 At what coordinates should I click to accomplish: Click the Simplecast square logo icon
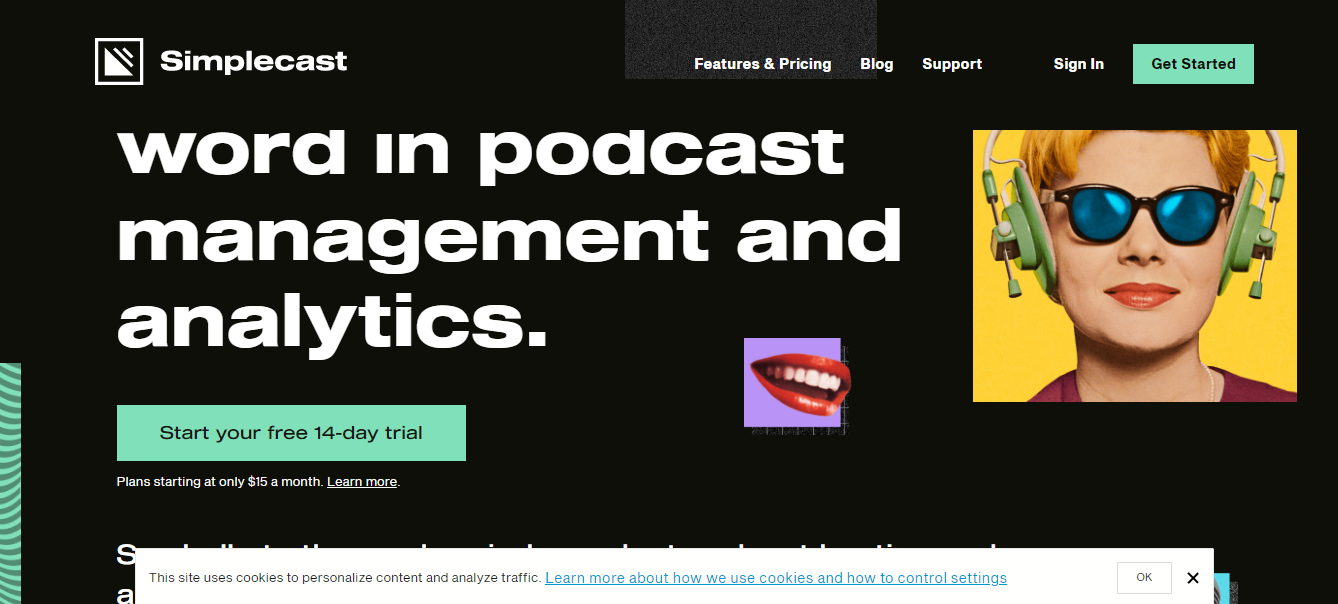[x=119, y=62]
